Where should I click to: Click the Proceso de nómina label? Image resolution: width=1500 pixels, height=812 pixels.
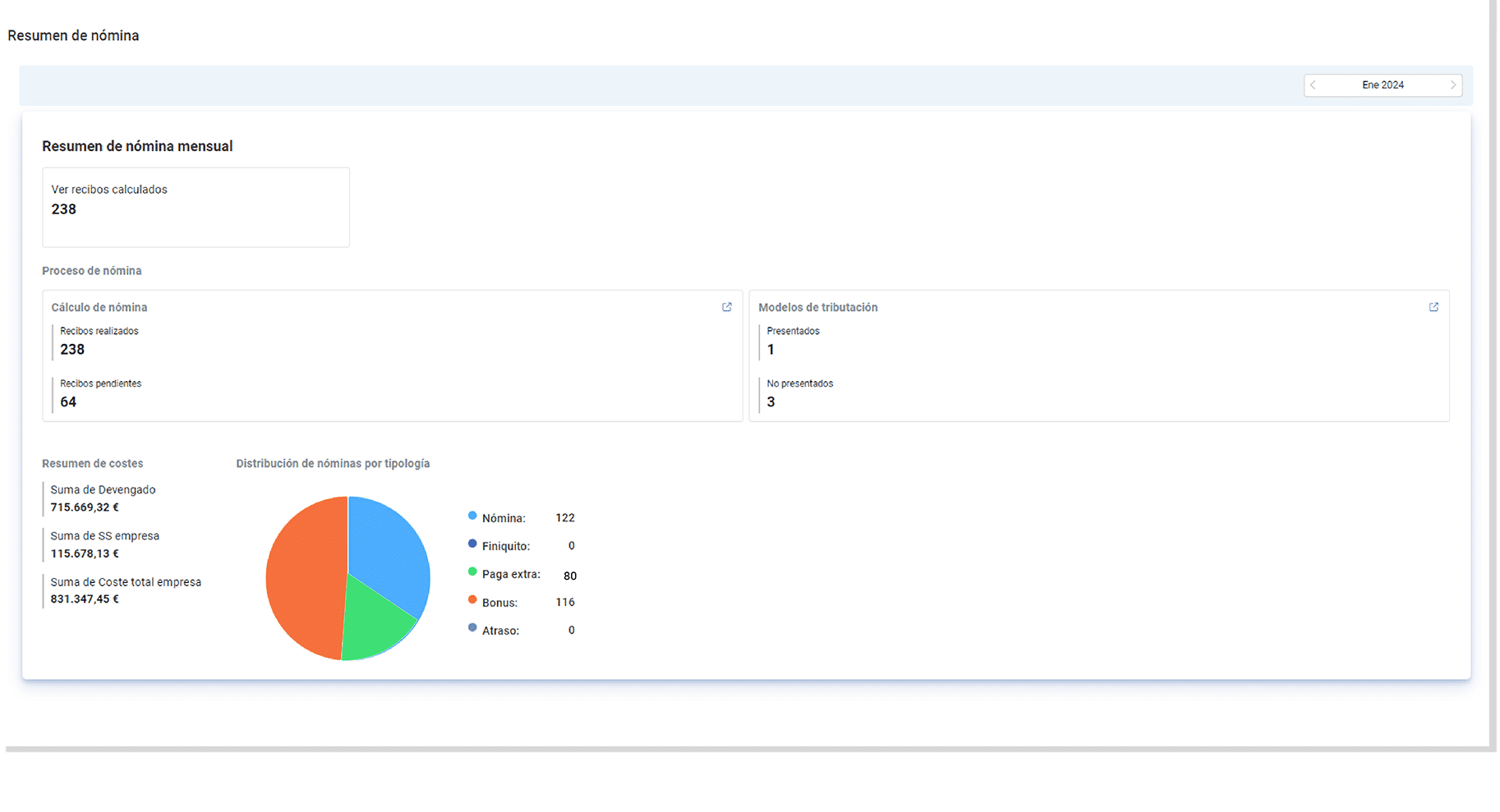pyautogui.click(x=92, y=271)
